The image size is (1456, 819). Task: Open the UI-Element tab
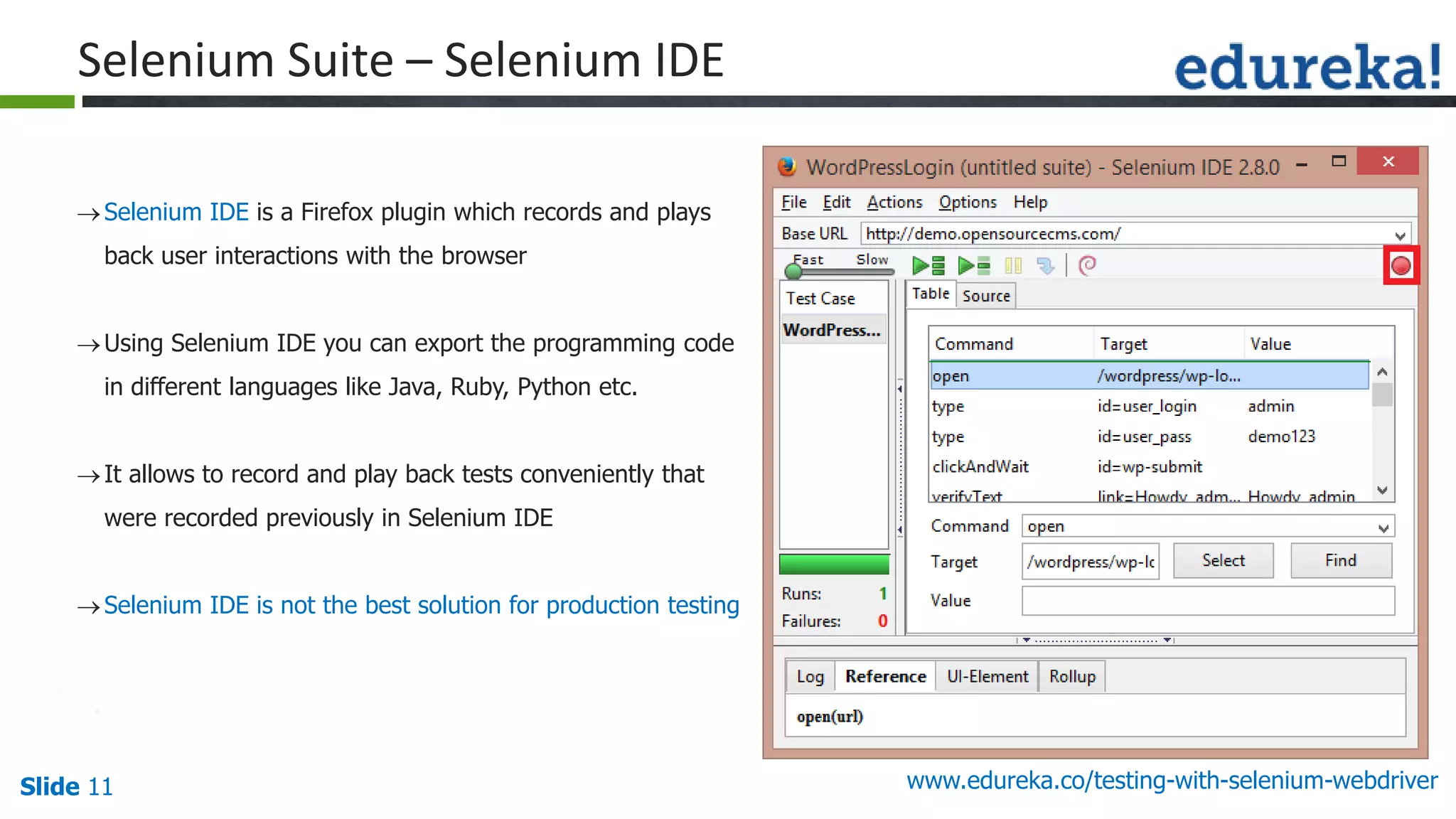pyautogui.click(x=987, y=676)
